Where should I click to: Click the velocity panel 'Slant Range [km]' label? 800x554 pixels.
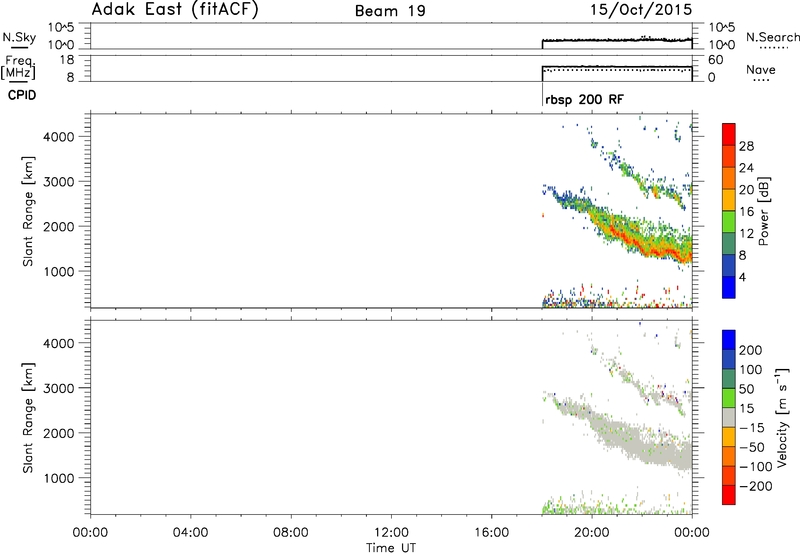(x=28, y=418)
